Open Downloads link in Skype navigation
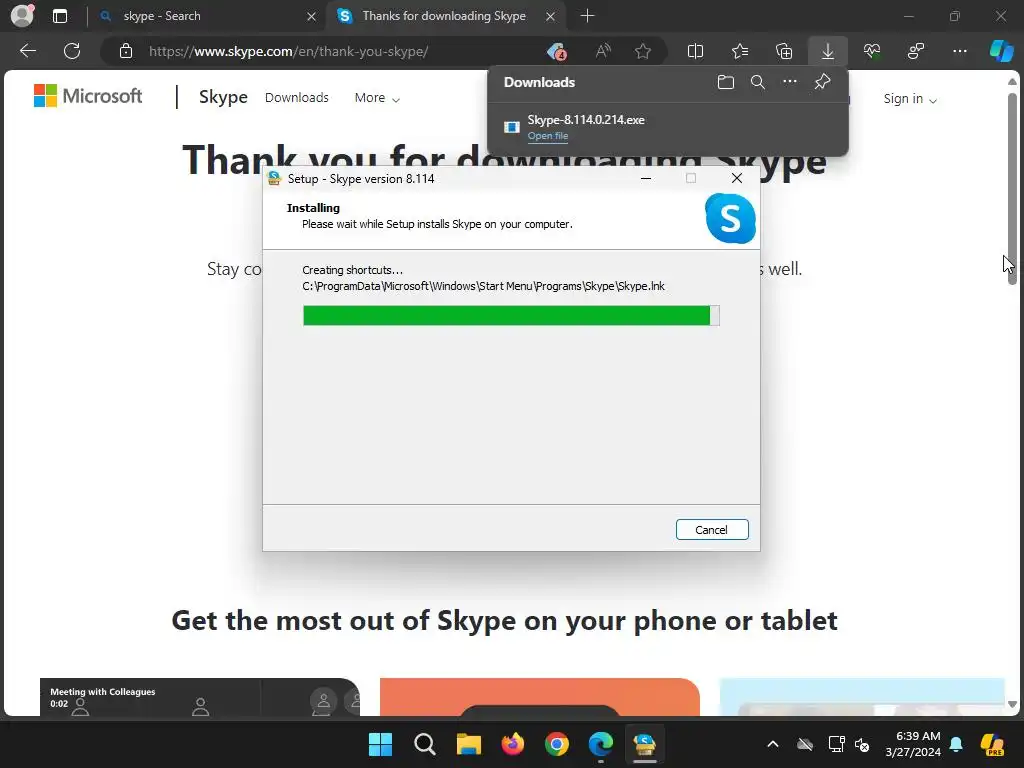 pos(296,97)
